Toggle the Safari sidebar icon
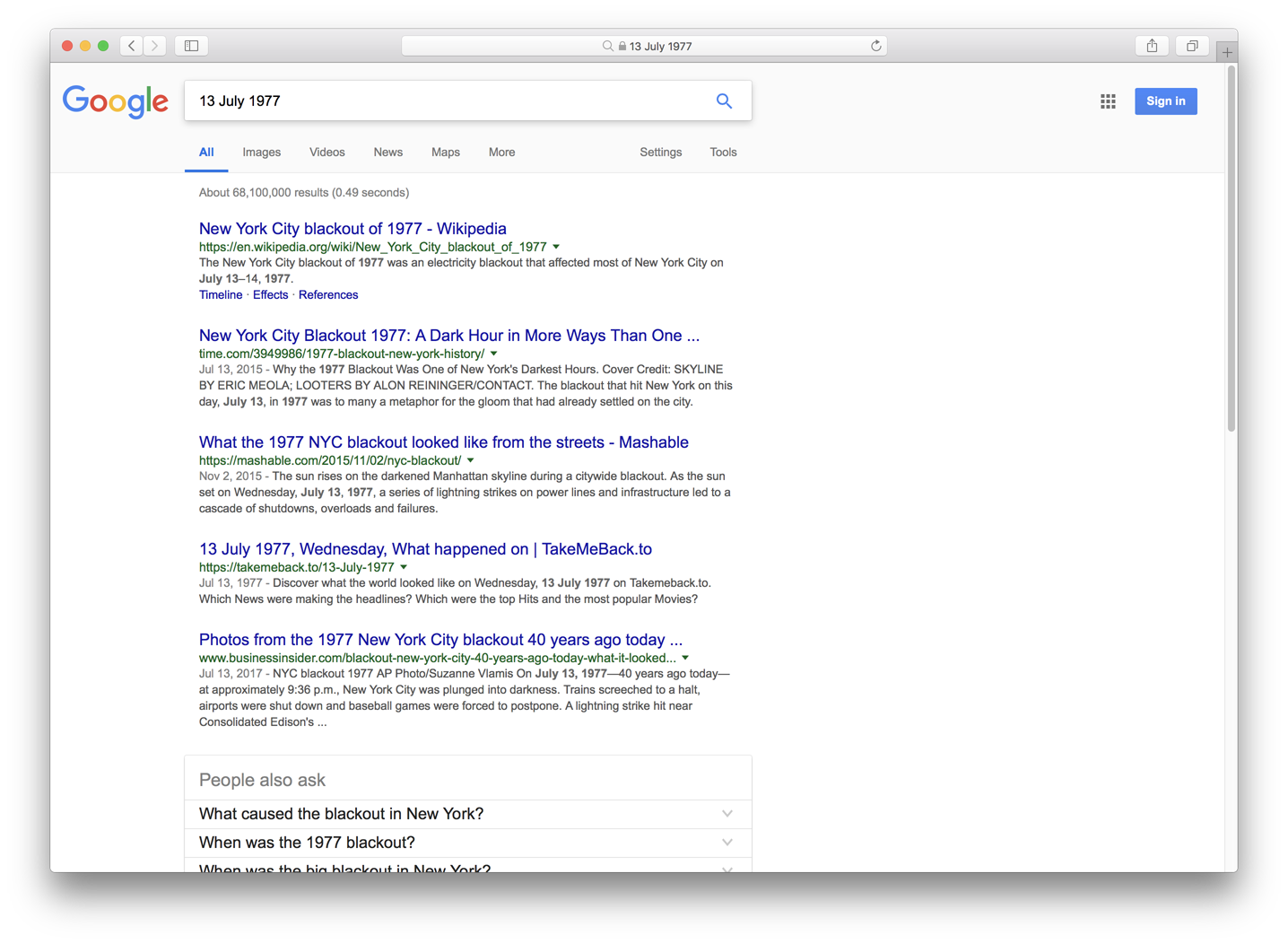Screen dimensions: 1288x944 [191, 46]
